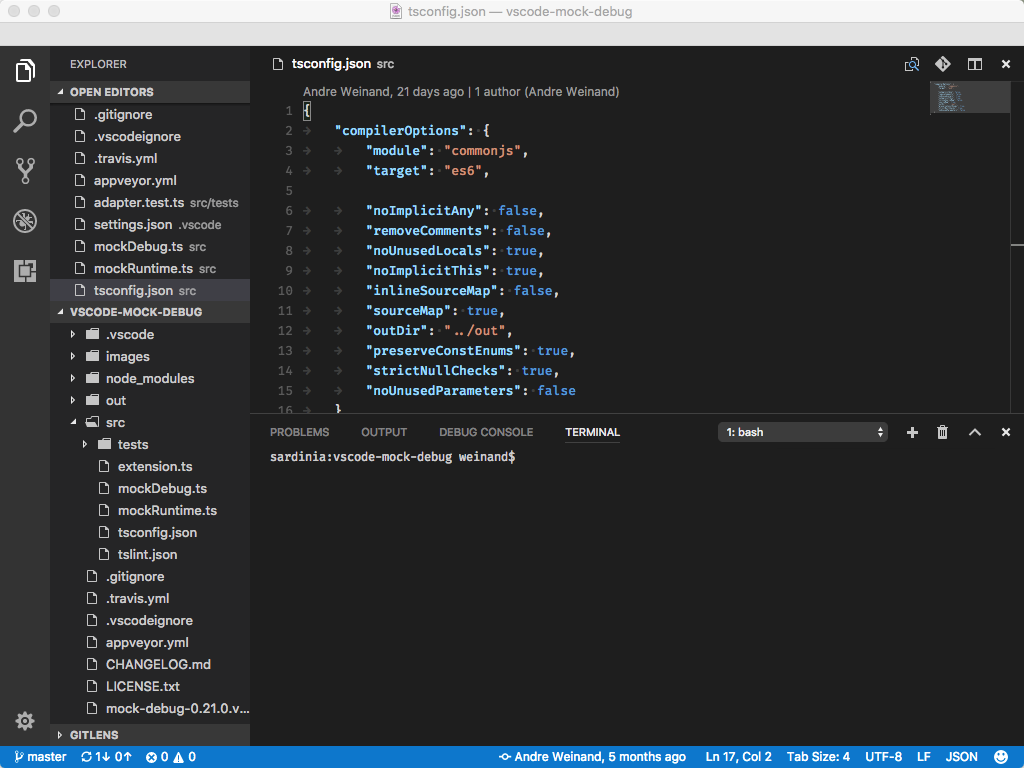This screenshot has width=1024, height=768.
Task: Expand the GitLens section
Action: tap(150, 735)
